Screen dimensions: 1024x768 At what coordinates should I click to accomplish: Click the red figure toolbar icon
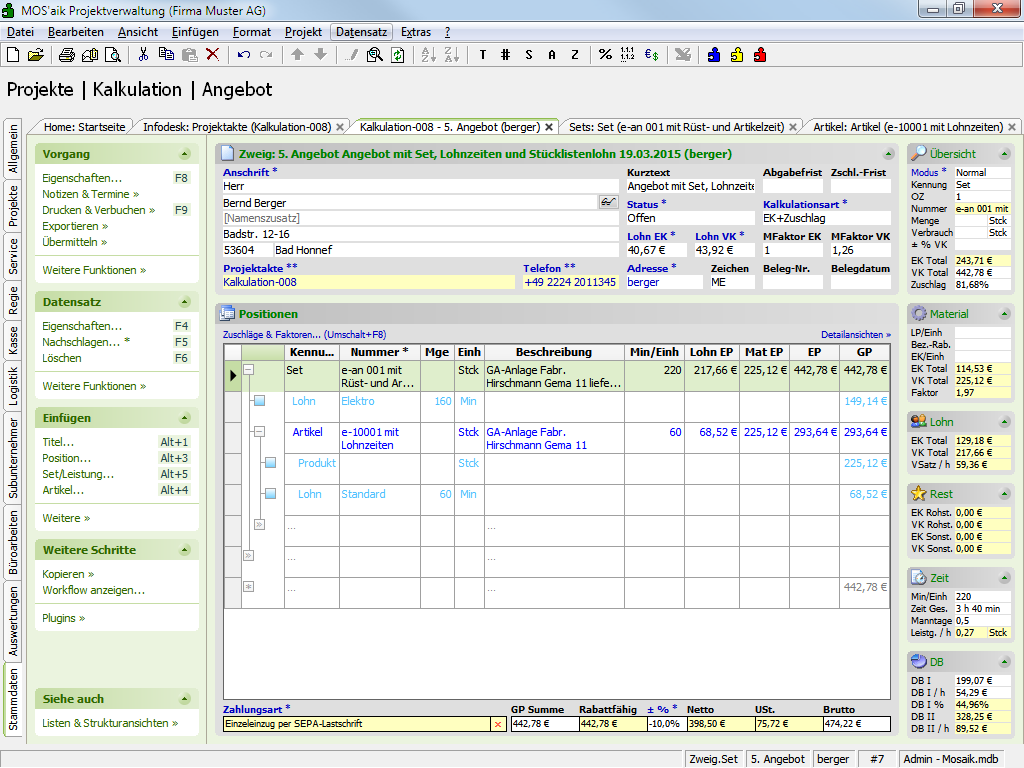[x=760, y=55]
